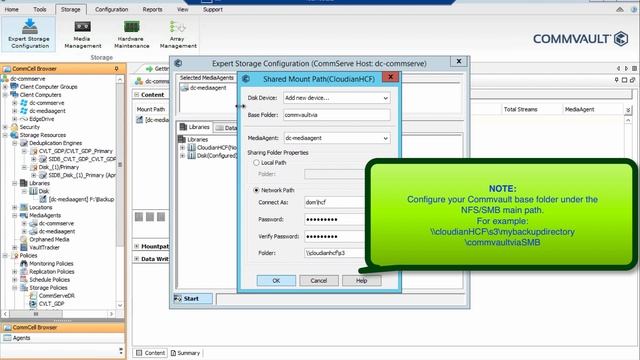Click the Connect As input field
The height and width of the screenshot is (360, 640).
coord(335,202)
